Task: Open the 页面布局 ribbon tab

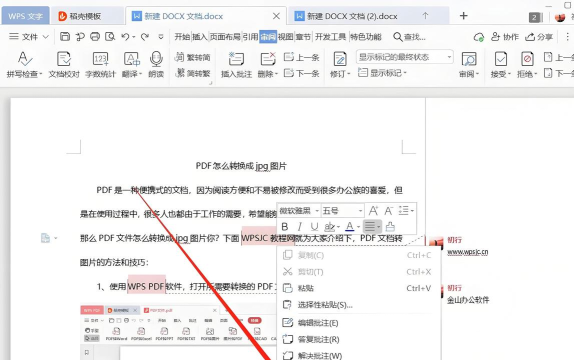Action: coord(225,37)
